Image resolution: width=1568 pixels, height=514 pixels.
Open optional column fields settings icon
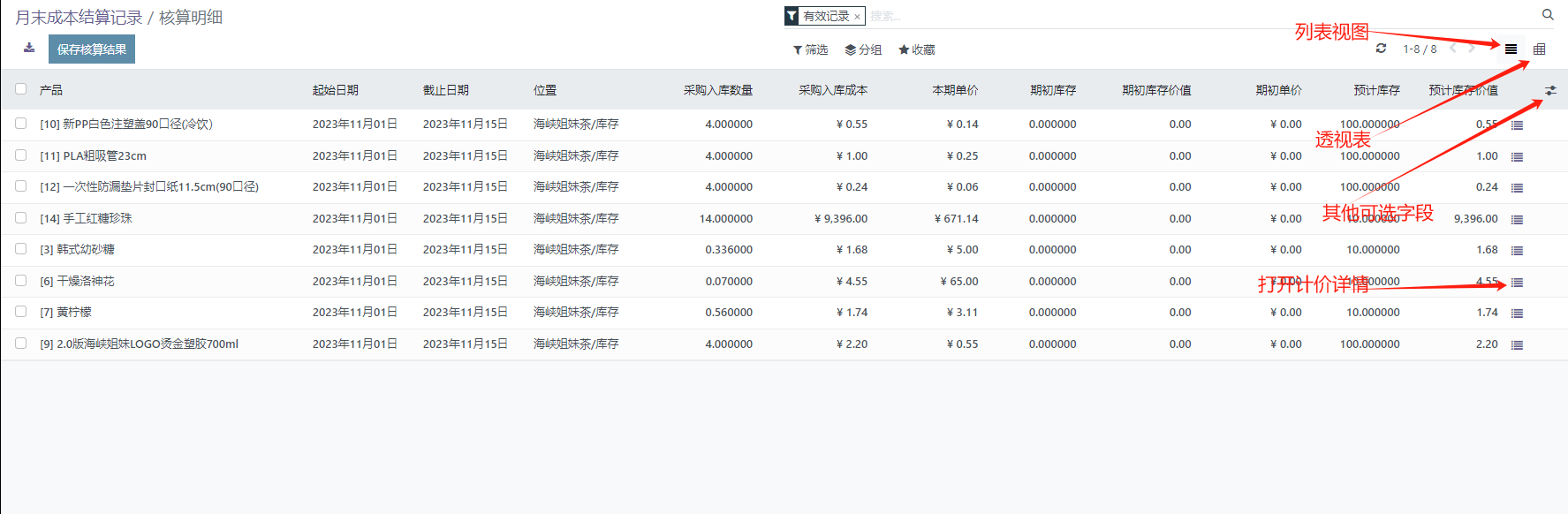pos(1550,90)
